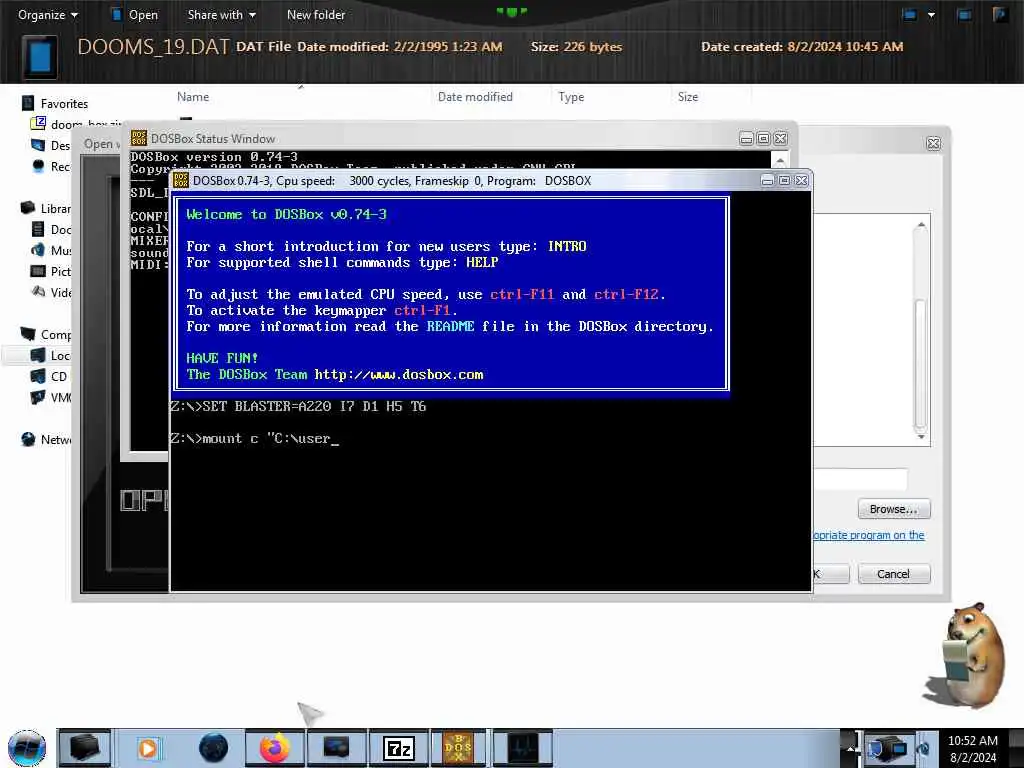Select Network in the navigation pane
1024x768 pixels.
pos(46,440)
